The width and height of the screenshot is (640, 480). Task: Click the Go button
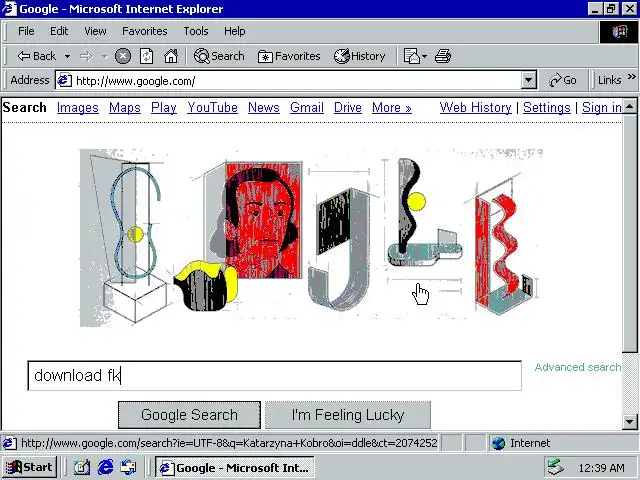[x=562, y=80]
